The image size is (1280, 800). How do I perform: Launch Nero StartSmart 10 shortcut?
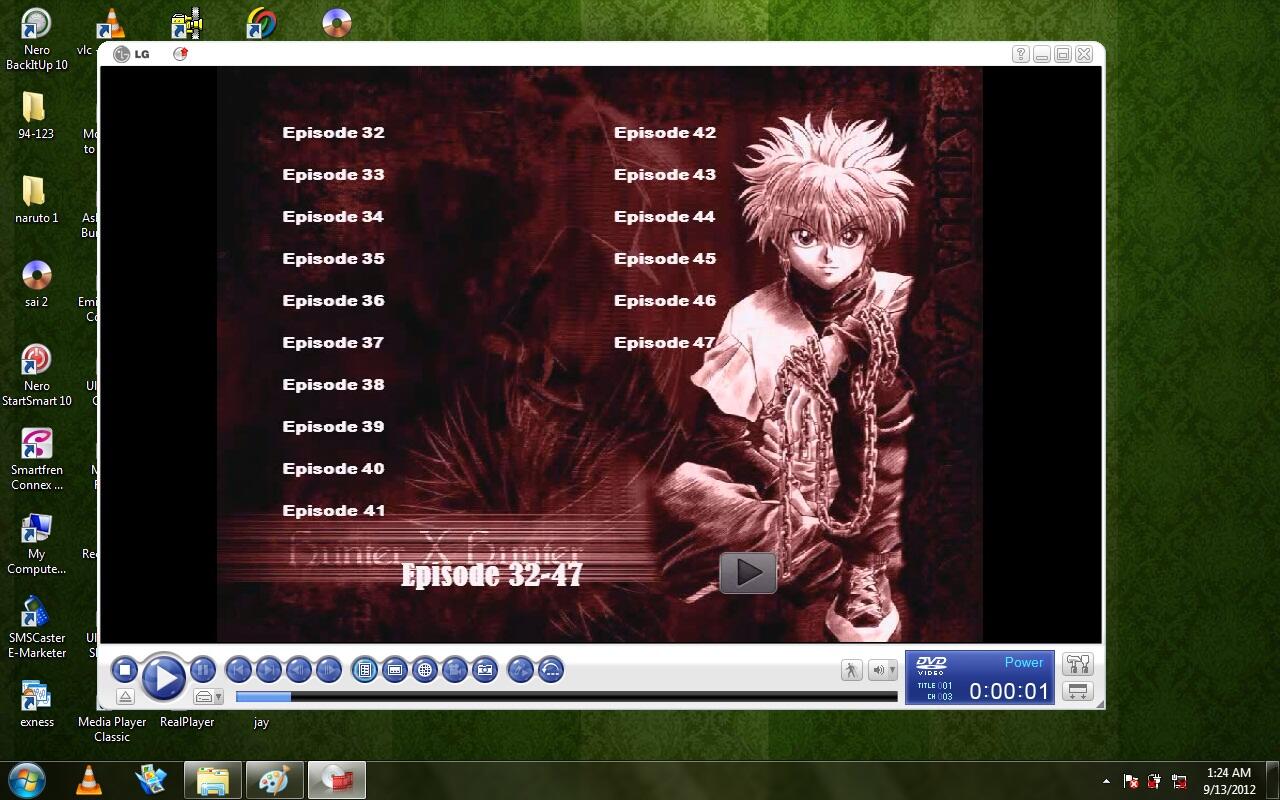(x=36, y=375)
